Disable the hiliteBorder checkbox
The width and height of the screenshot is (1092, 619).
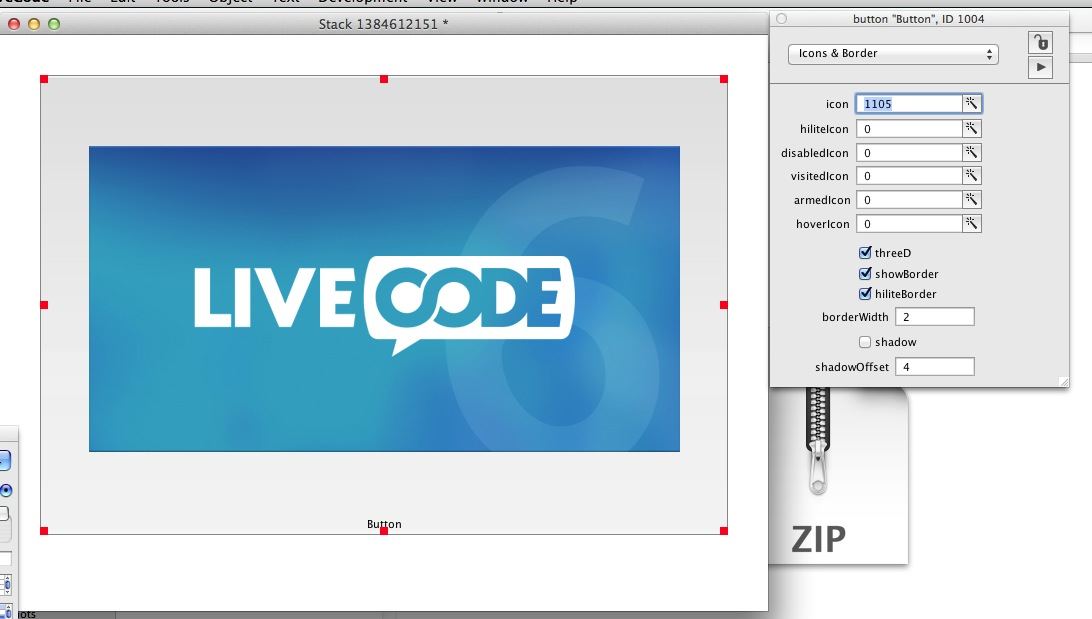pos(865,294)
